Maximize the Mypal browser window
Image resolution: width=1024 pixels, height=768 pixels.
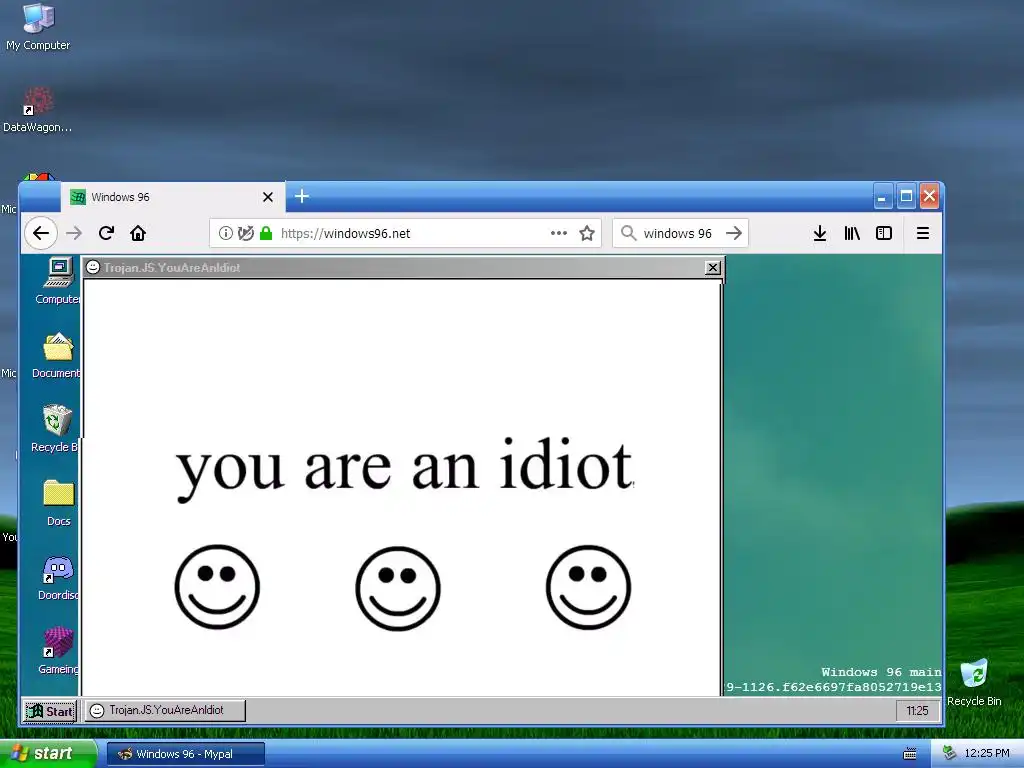click(x=906, y=196)
